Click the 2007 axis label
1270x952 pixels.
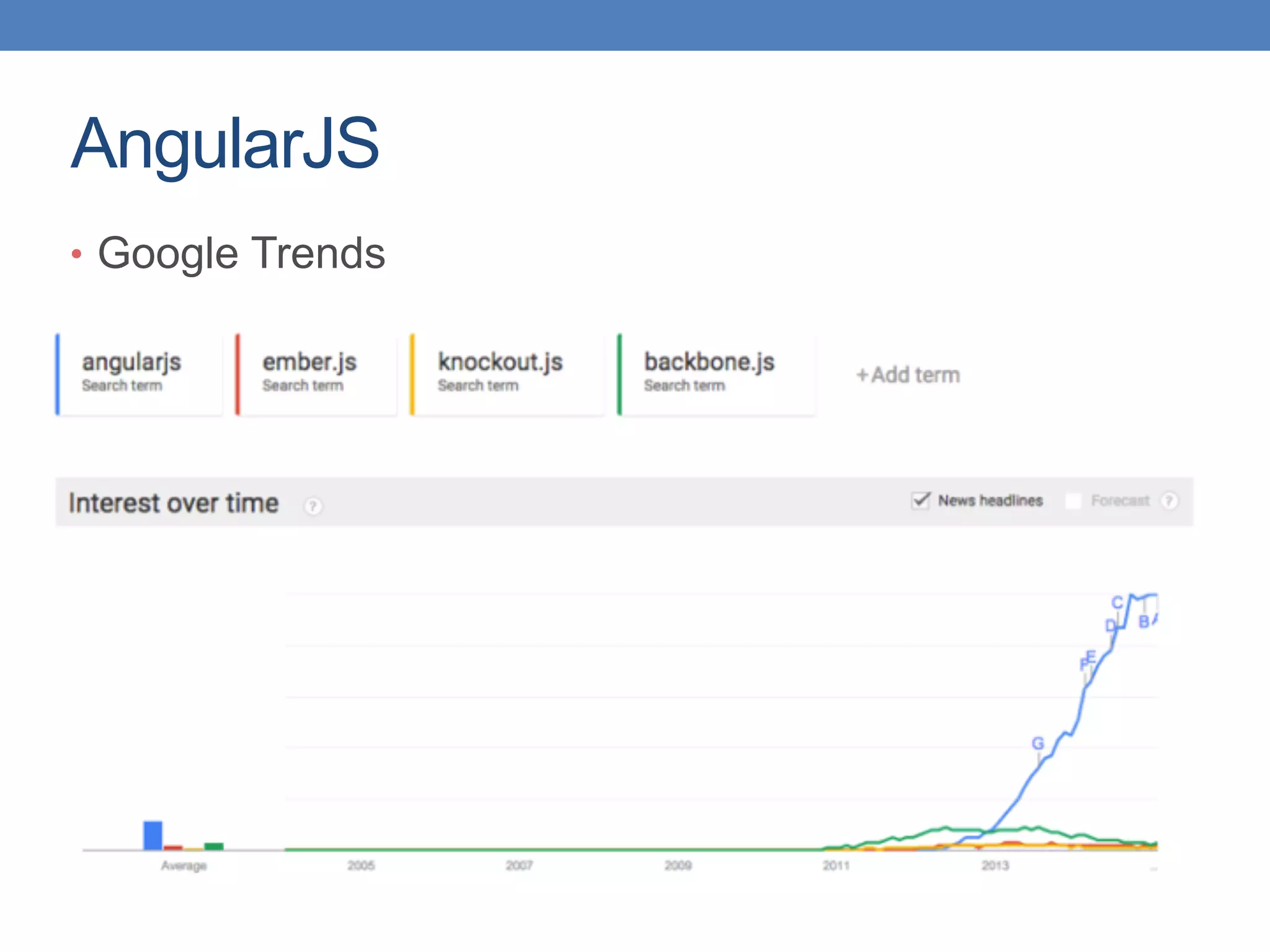pos(519,865)
